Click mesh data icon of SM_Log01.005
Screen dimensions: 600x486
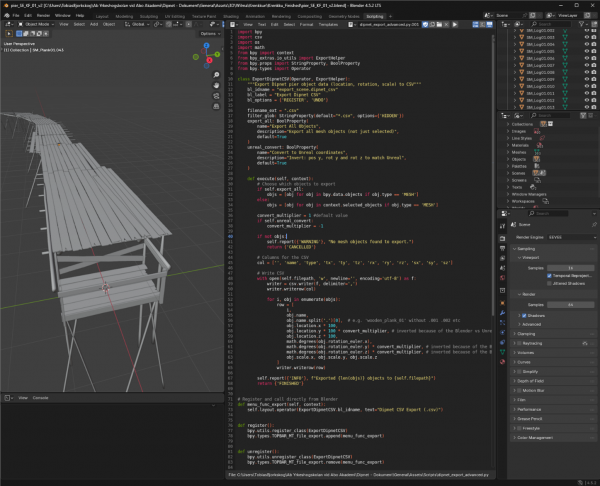[565, 51]
